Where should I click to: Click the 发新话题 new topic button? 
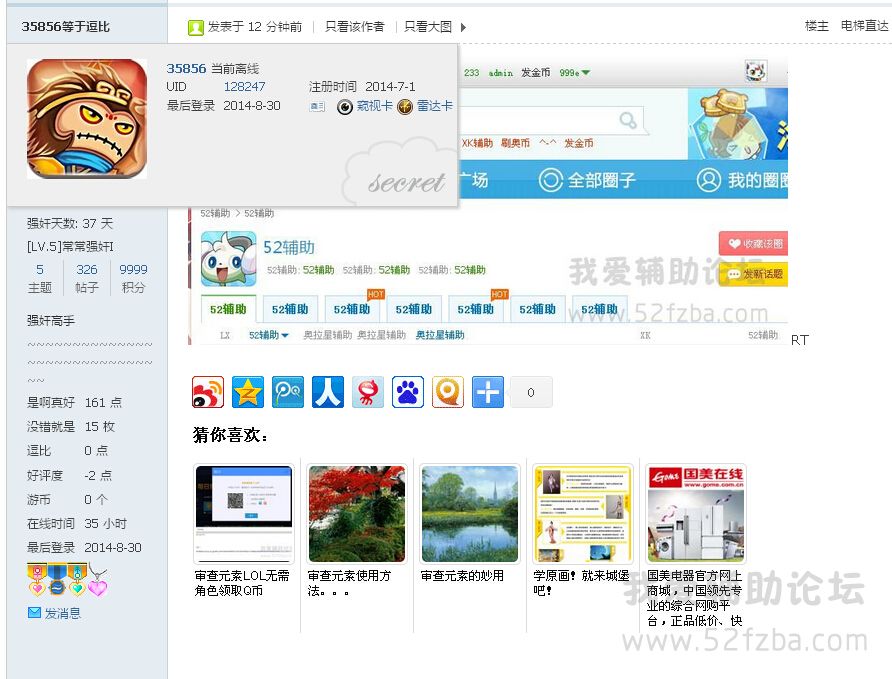click(x=753, y=274)
